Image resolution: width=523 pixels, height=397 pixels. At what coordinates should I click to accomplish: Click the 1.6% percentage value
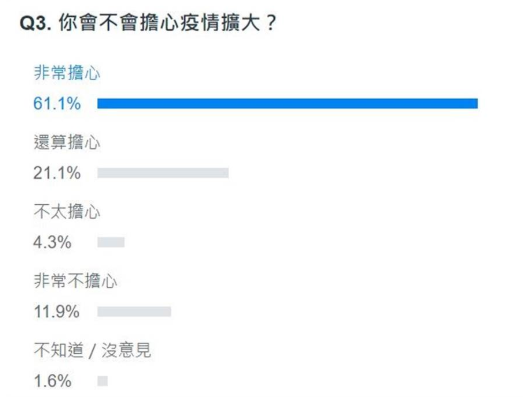[53, 381]
